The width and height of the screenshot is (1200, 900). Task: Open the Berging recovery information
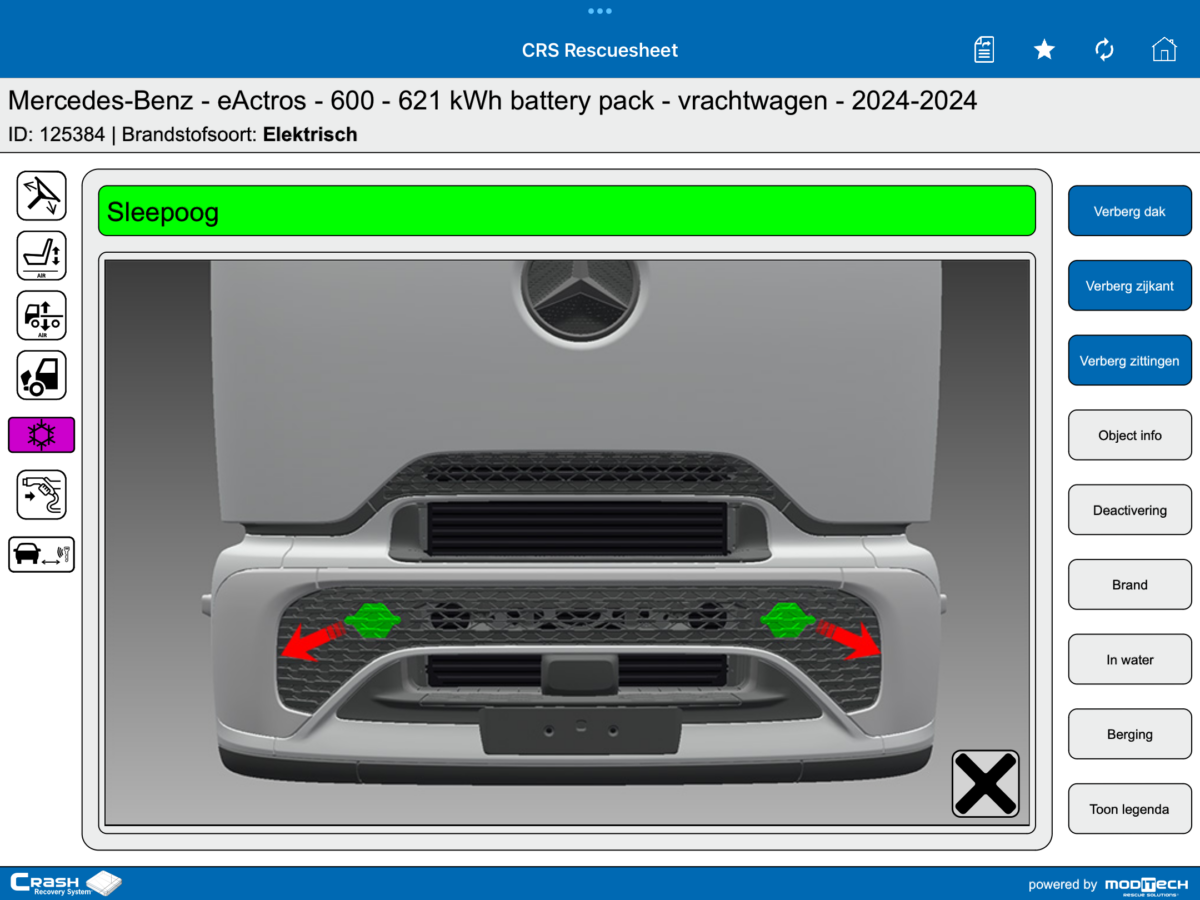click(x=1130, y=734)
